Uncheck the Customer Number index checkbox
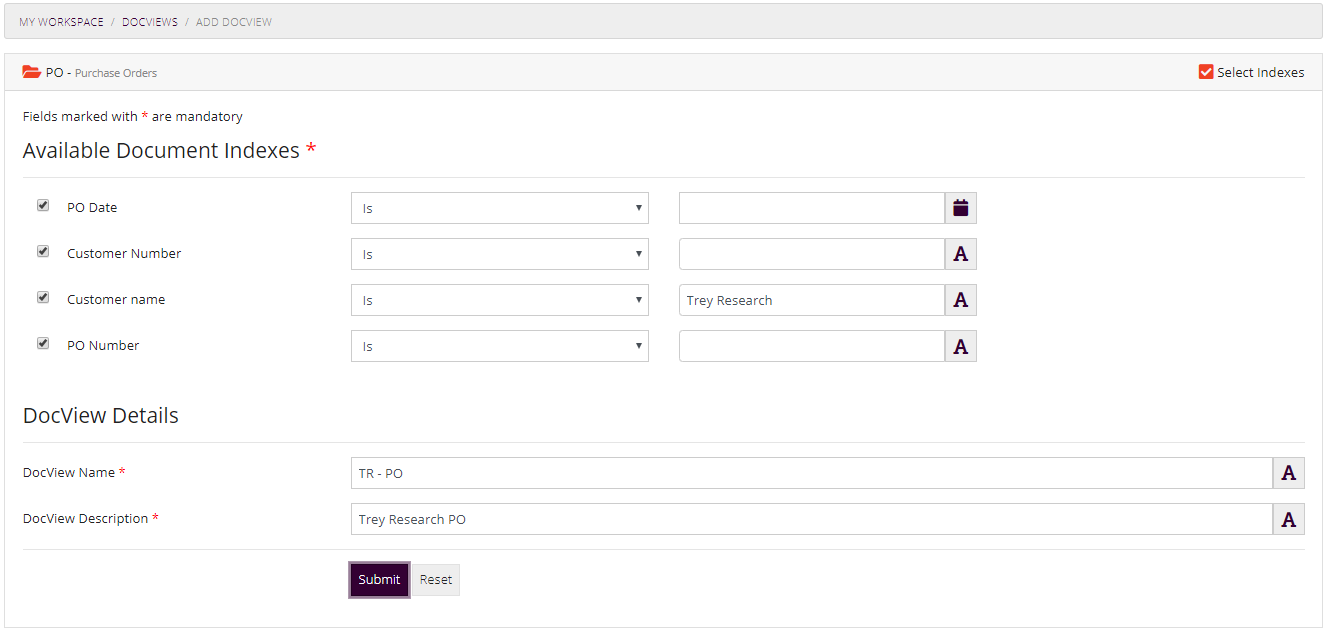1325x638 pixels. pyautogui.click(x=42, y=251)
